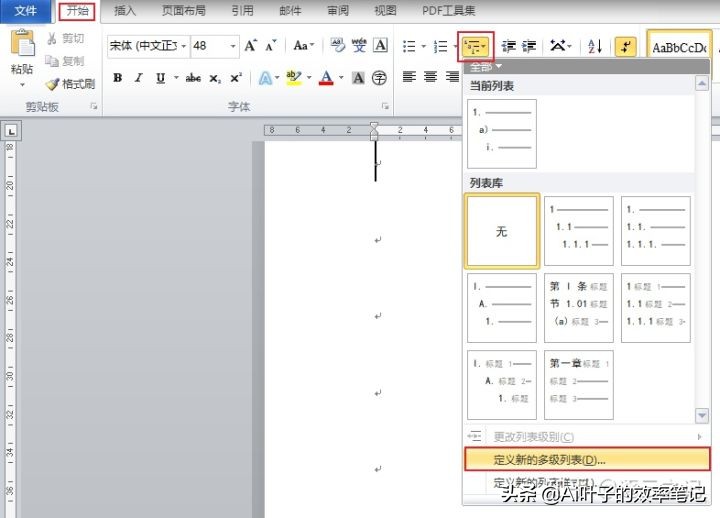Image resolution: width=720 pixels, height=518 pixels.
Task: Open the font size dropdown showing 48
Action: click(x=233, y=46)
